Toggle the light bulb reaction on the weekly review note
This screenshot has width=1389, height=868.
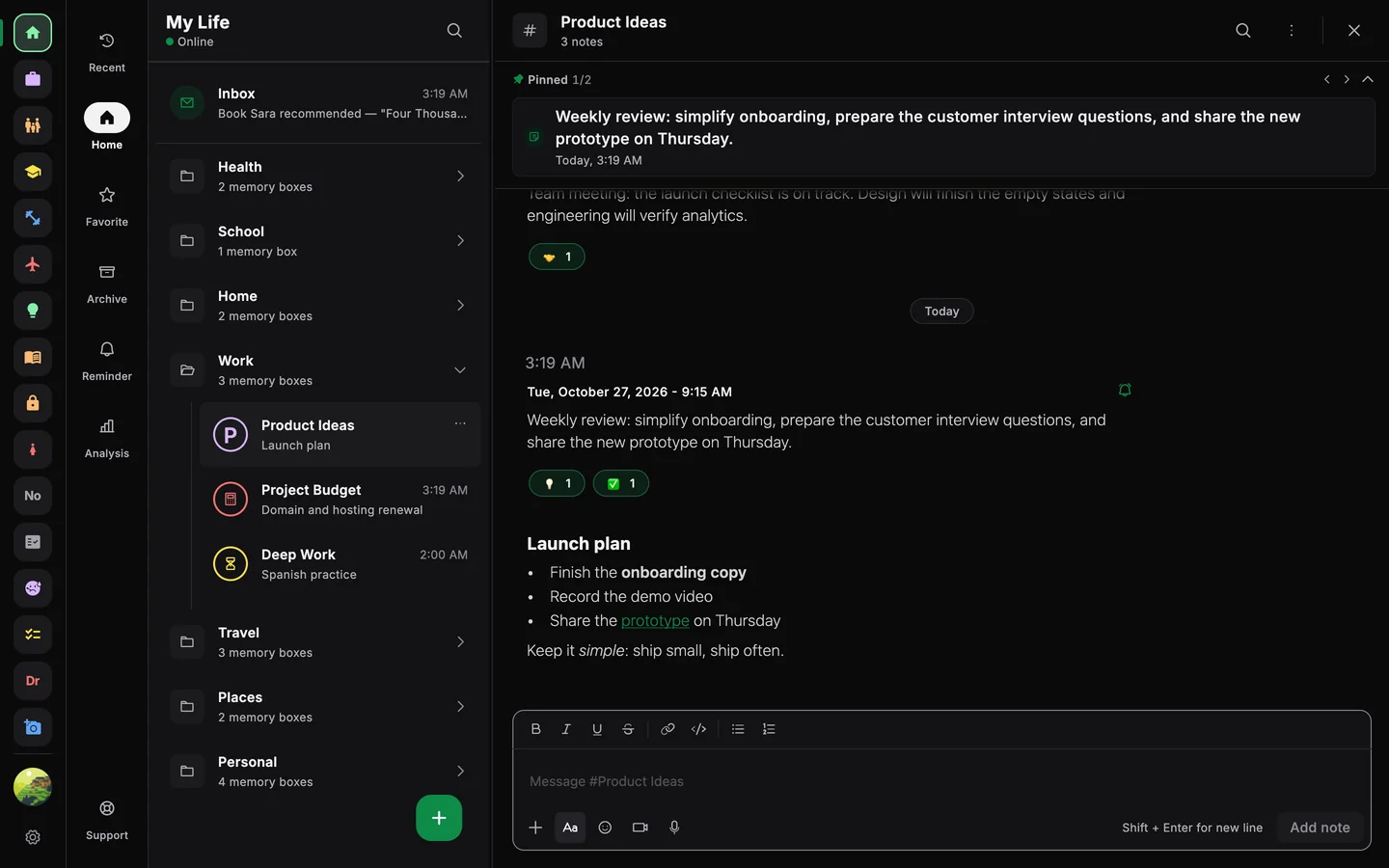coord(557,483)
